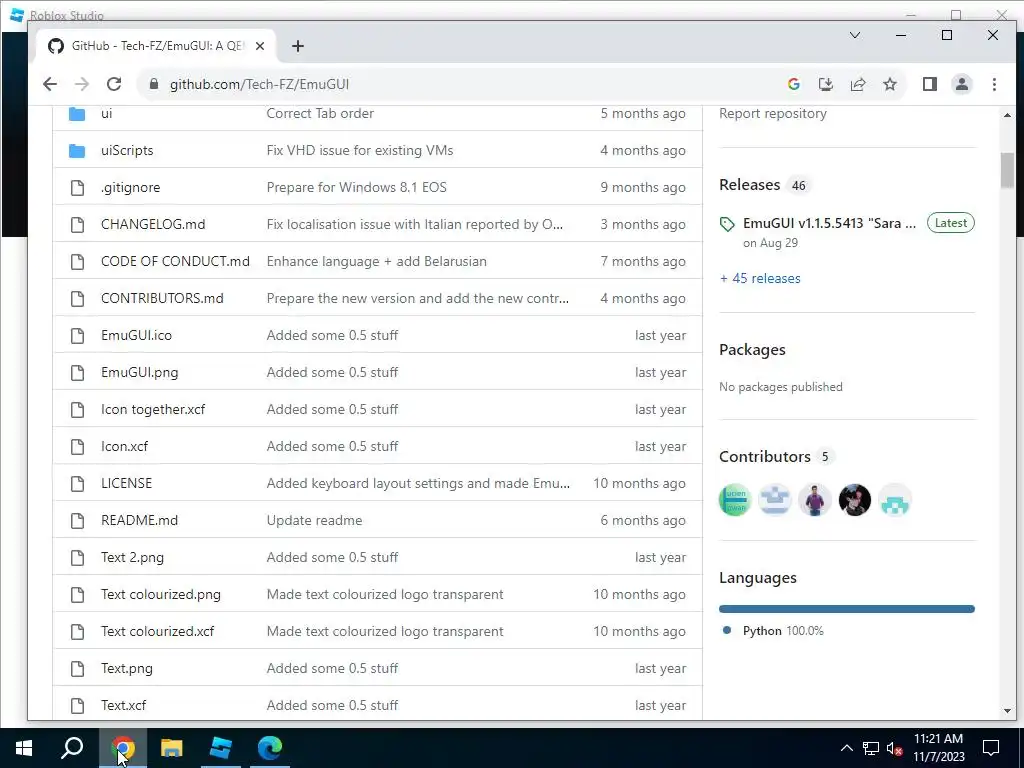Viewport: 1024px width, 768px height.
Task: Click the site padlock icon
Action: click(x=153, y=84)
